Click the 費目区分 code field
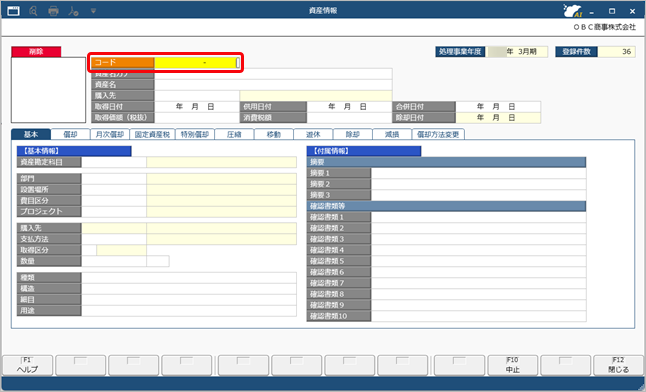This screenshot has height=392, width=646. coord(114,201)
